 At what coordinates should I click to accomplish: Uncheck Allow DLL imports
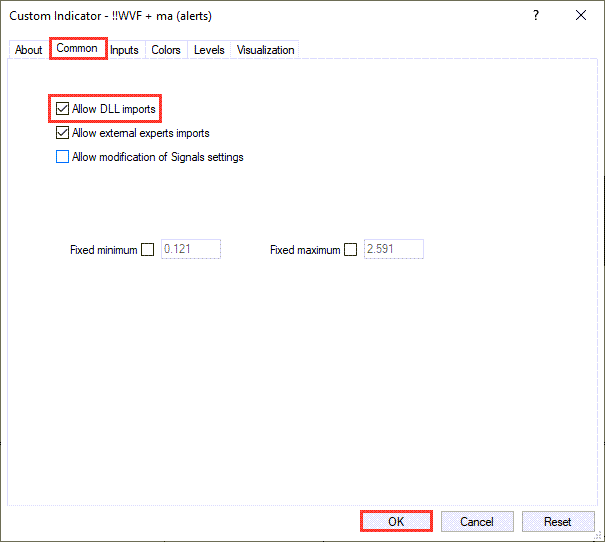pyautogui.click(x=63, y=109)
